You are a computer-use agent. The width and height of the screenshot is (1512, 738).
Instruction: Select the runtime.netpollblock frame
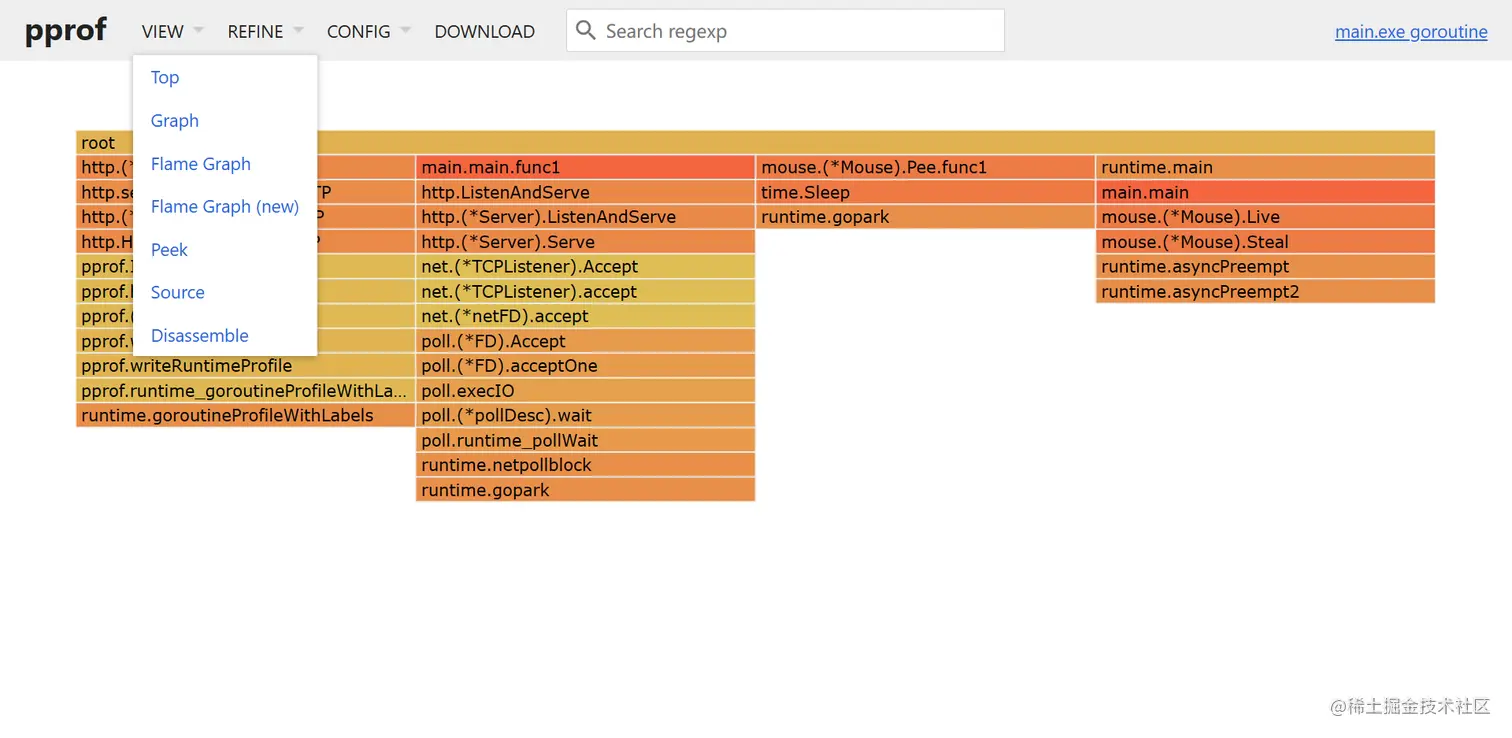[585, 465]
